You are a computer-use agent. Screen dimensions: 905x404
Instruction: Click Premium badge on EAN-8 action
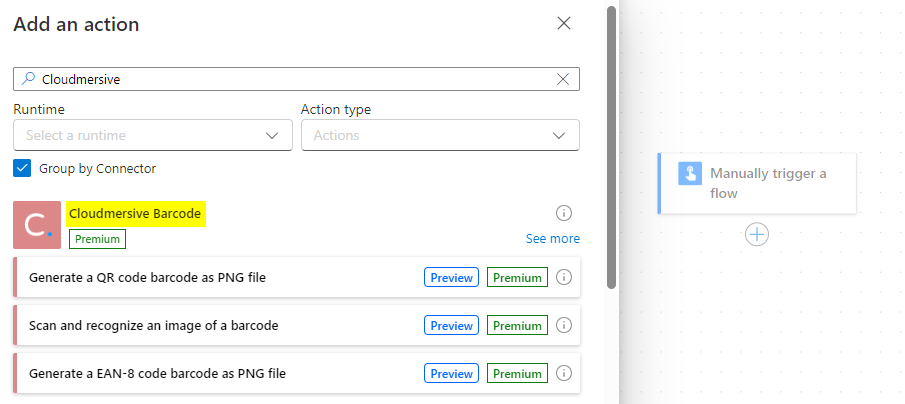coord(517,373)
